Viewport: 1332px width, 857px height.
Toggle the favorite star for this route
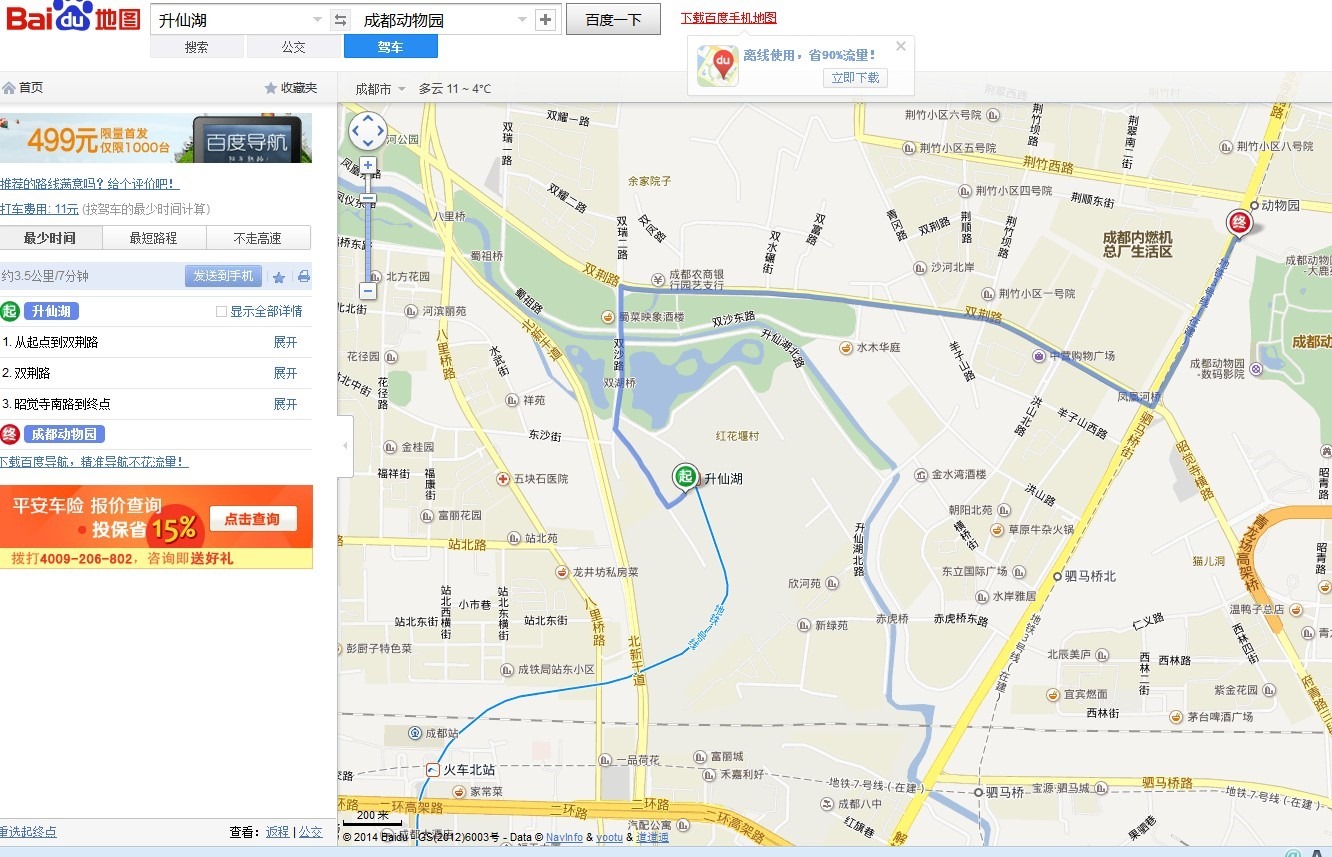[x=279, y=277]
